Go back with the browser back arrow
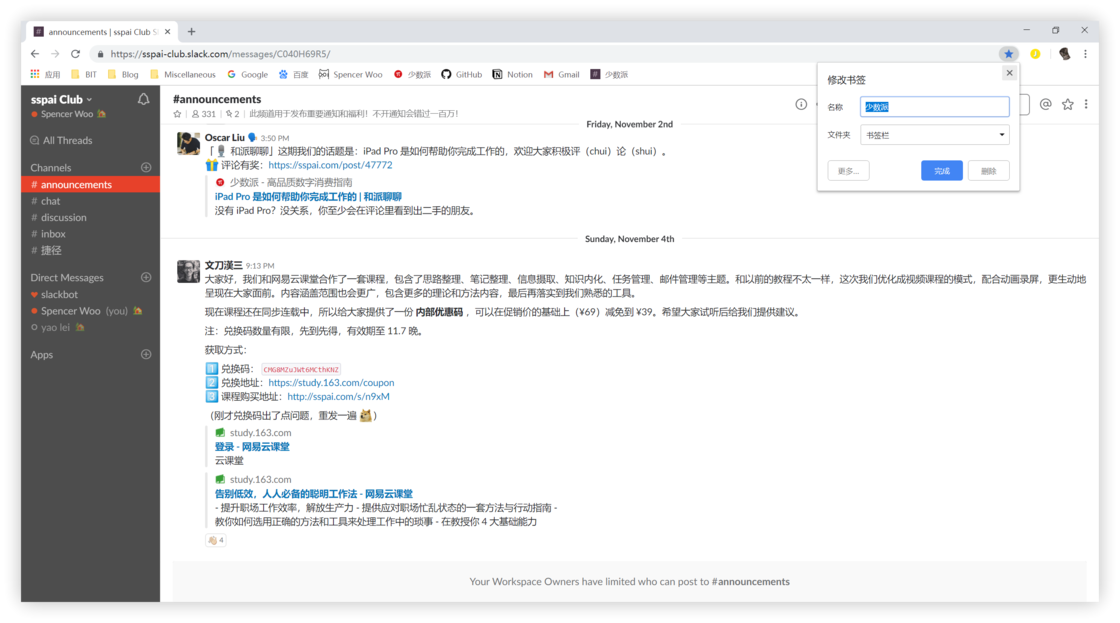Viewport: 1120px width, 623px height. (x=35, y=54)
